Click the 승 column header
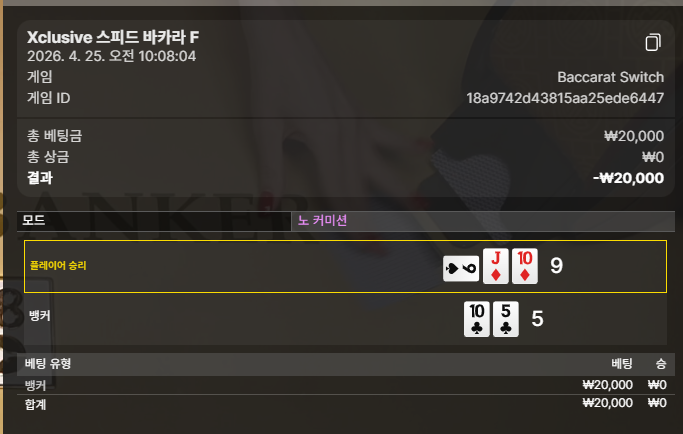Viewport: 683px width, 434px height. (661, 364)
